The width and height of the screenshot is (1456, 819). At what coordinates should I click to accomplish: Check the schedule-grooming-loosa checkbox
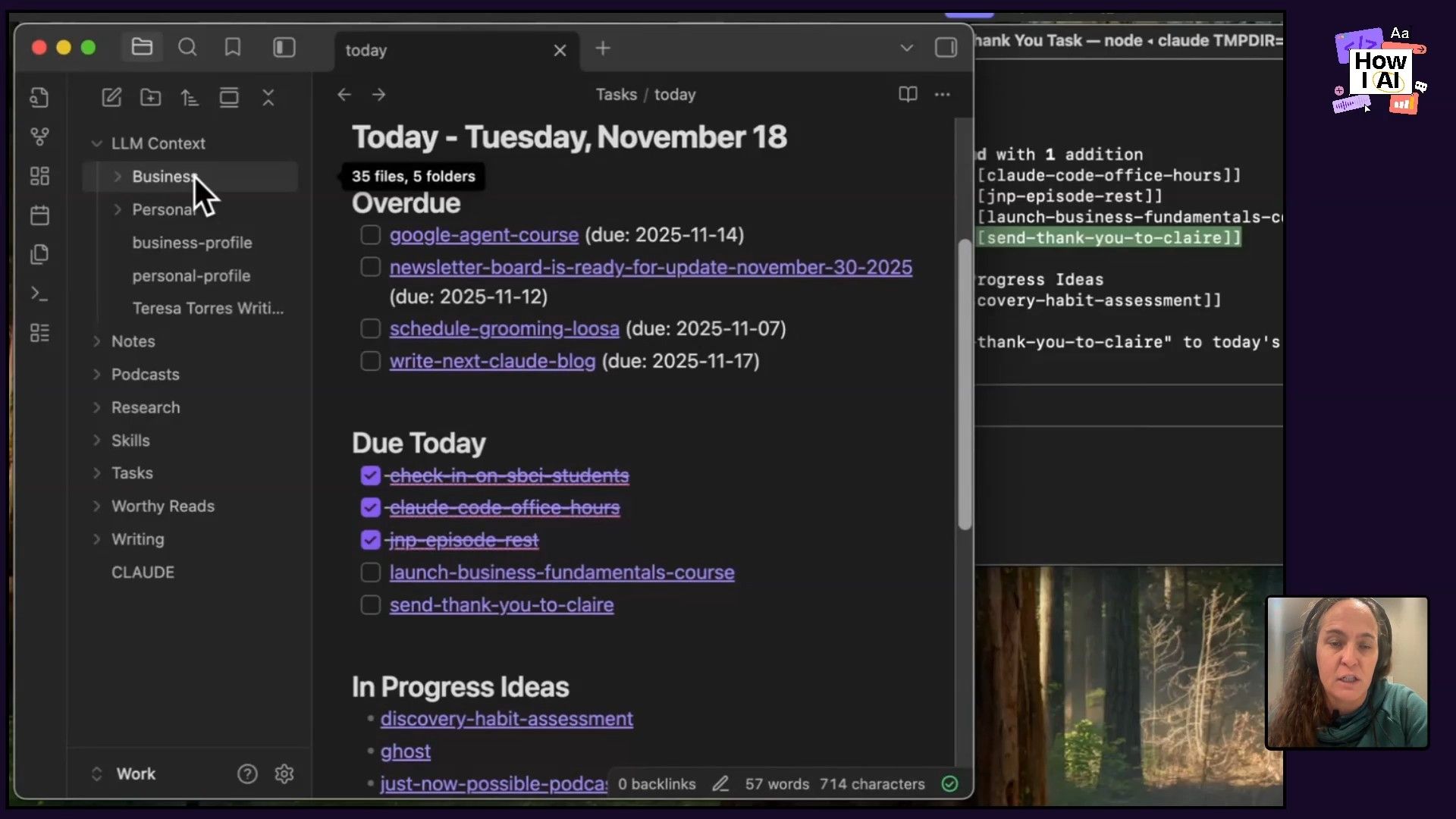pos(370,328)
